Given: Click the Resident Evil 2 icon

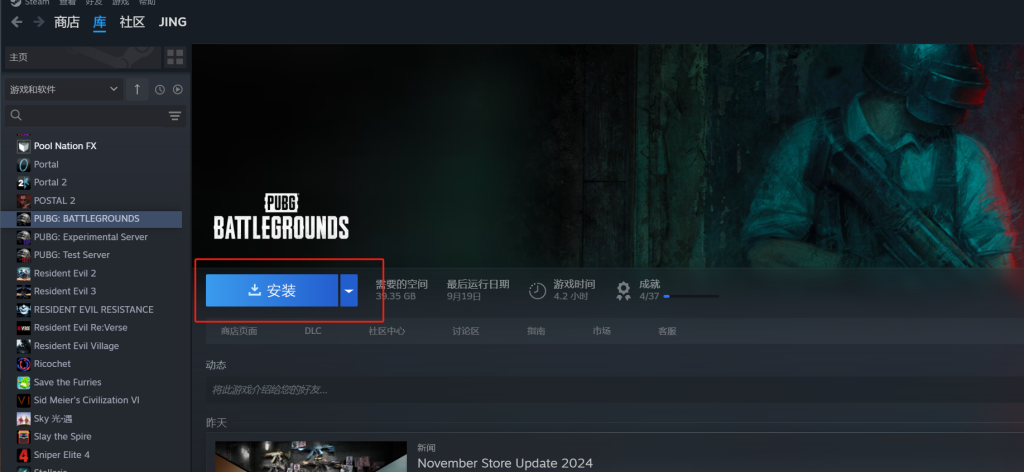Looking at the screenshot, I should click(24, 273).
